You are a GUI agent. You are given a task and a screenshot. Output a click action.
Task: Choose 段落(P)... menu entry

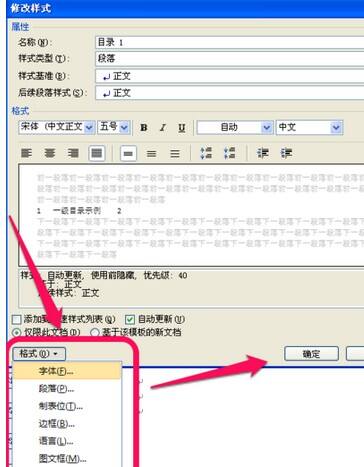[x=67, y=388]
